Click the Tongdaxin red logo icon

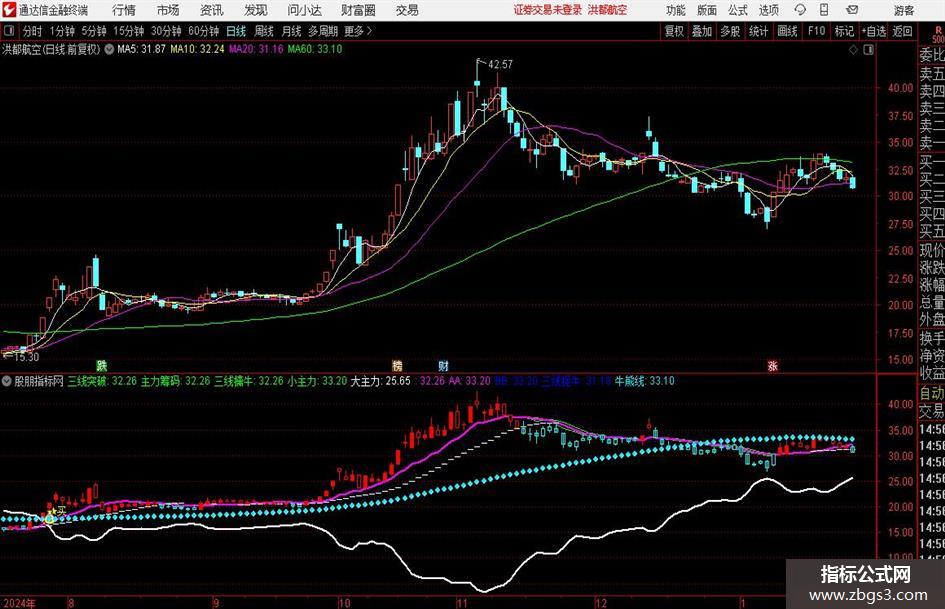[9, 10]
